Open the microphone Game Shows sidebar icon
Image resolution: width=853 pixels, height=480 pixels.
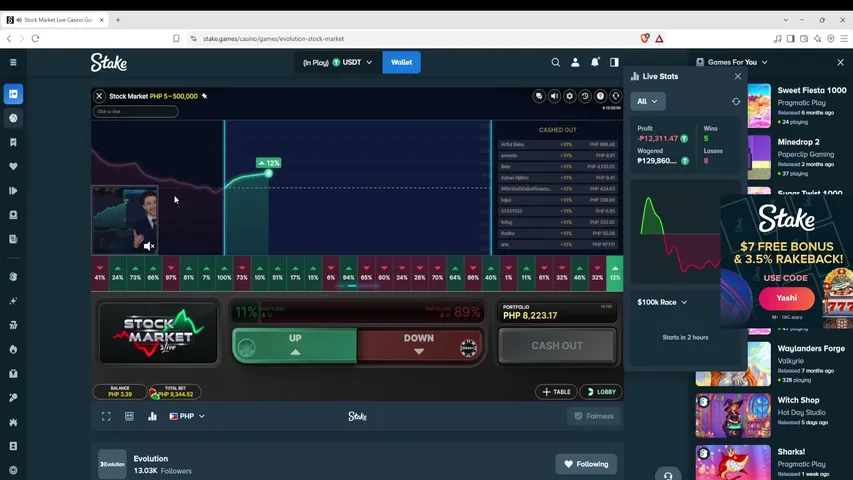[x=13, y=398]
